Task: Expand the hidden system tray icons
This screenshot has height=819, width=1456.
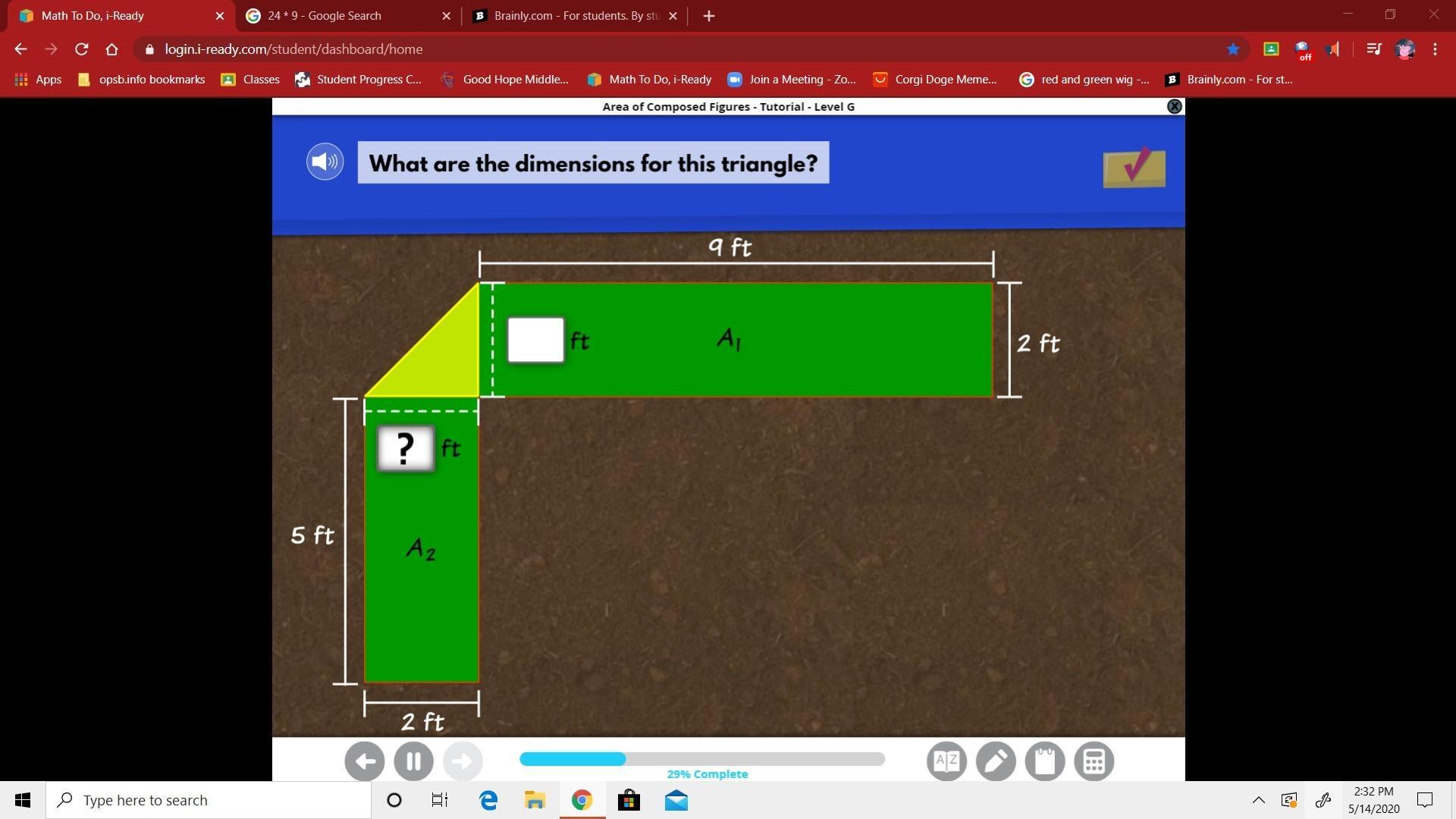Action: pyautogui.click(x=1258, y=800)
